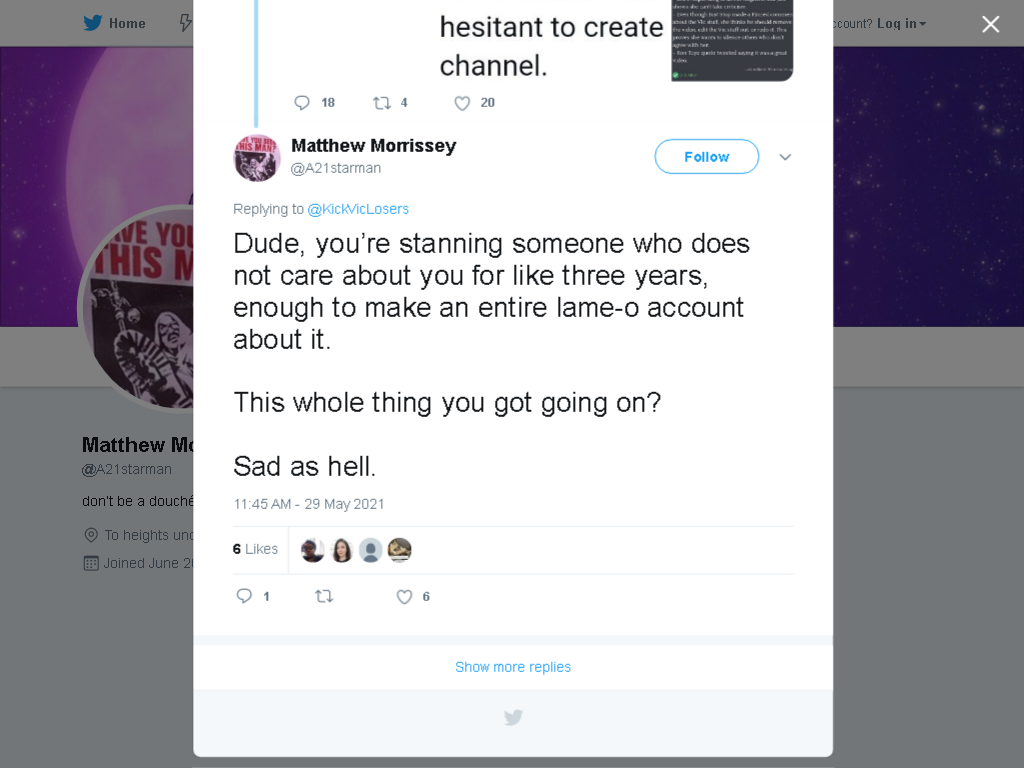View the 6 Likes list

click(x=255, y=549)
